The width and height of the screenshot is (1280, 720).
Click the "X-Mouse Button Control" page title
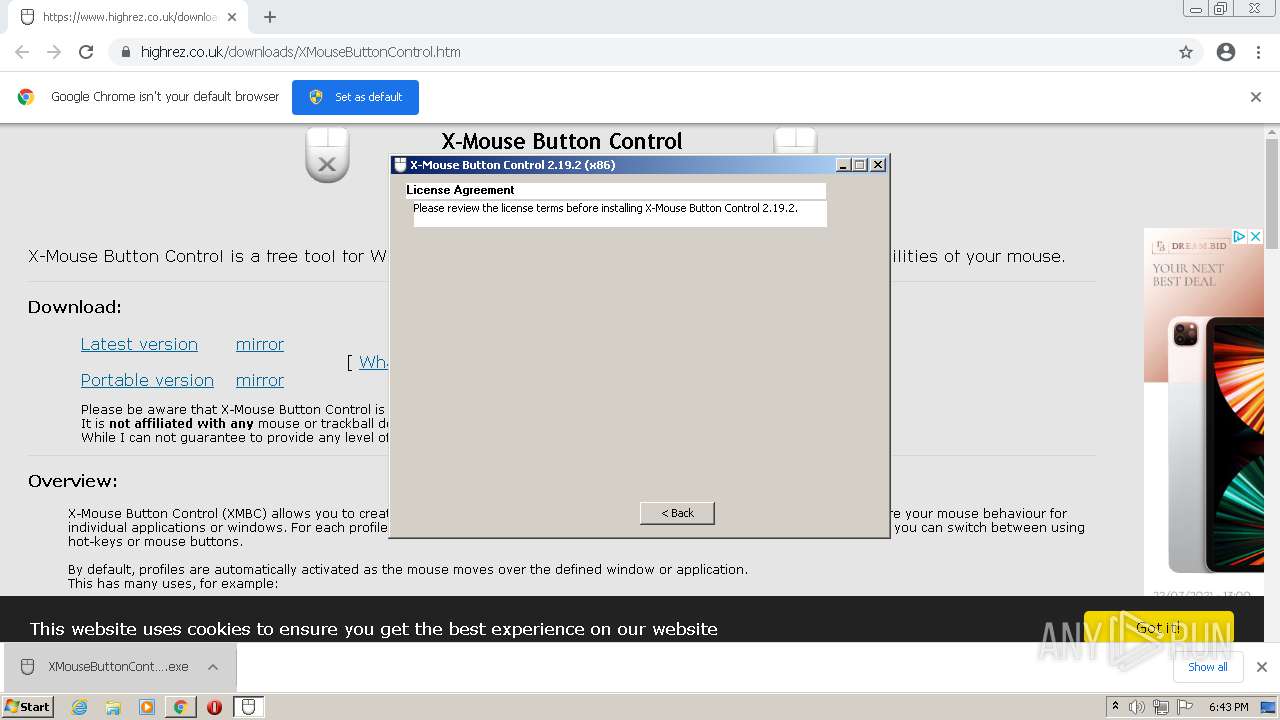[x=562, y=141]
